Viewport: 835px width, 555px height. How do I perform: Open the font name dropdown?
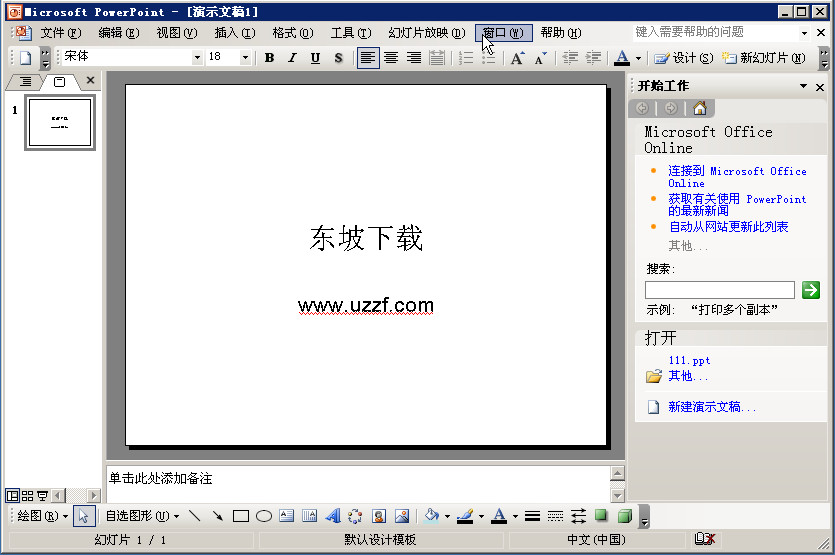click(x=197, y=58)
